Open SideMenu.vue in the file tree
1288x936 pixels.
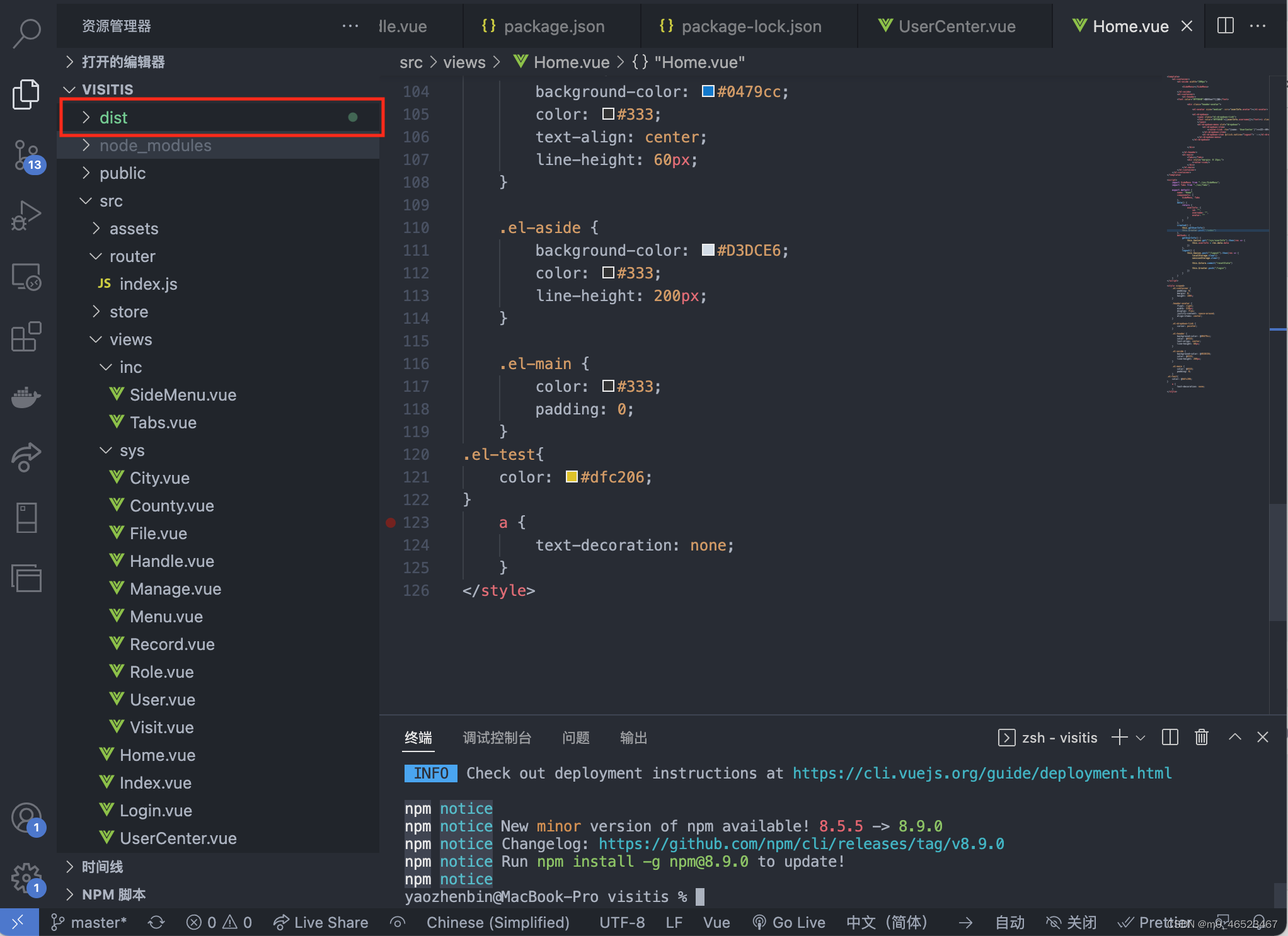click(x=183, y=395)
